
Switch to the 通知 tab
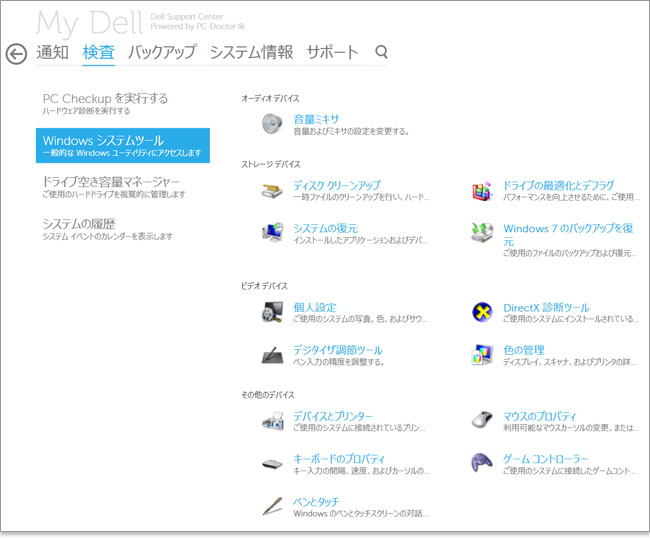click(x=52, y=52)
